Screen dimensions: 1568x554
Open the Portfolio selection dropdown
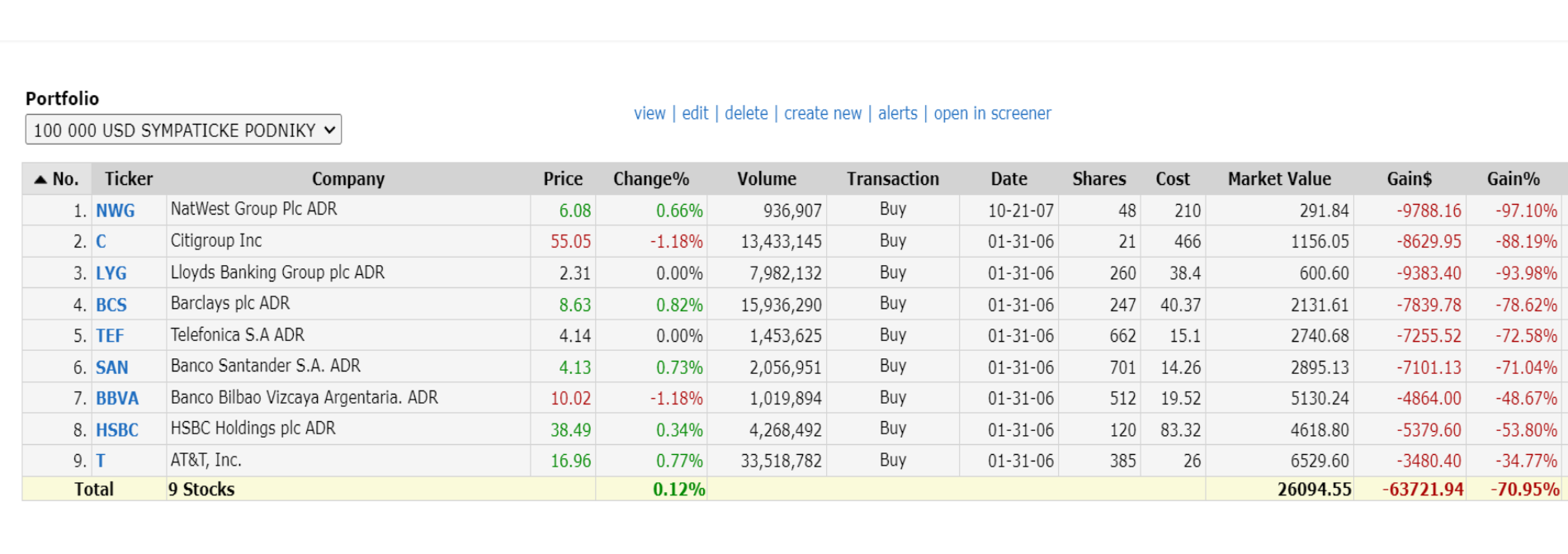point(183,130)
